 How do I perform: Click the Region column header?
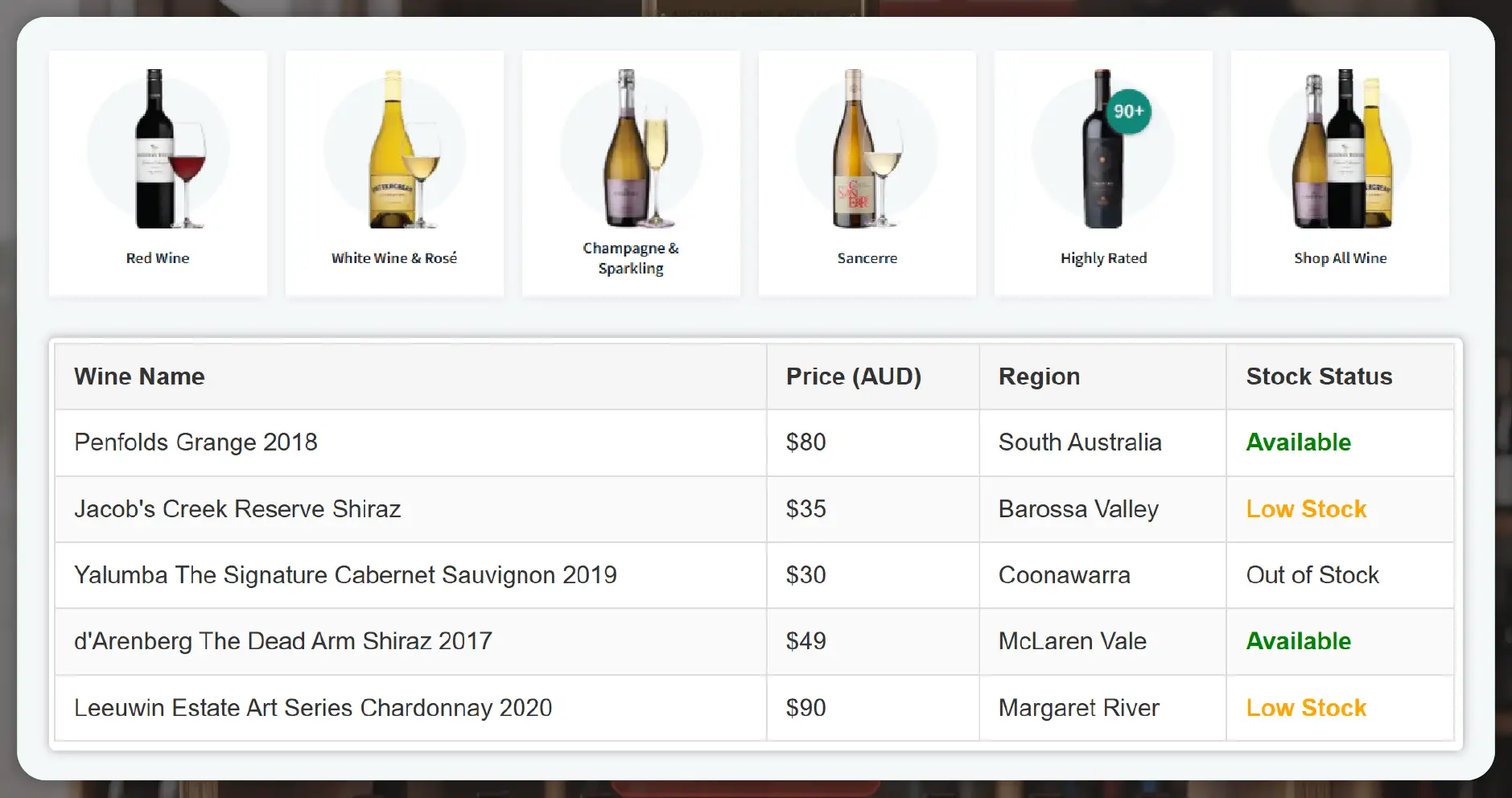click(1039, 376)
